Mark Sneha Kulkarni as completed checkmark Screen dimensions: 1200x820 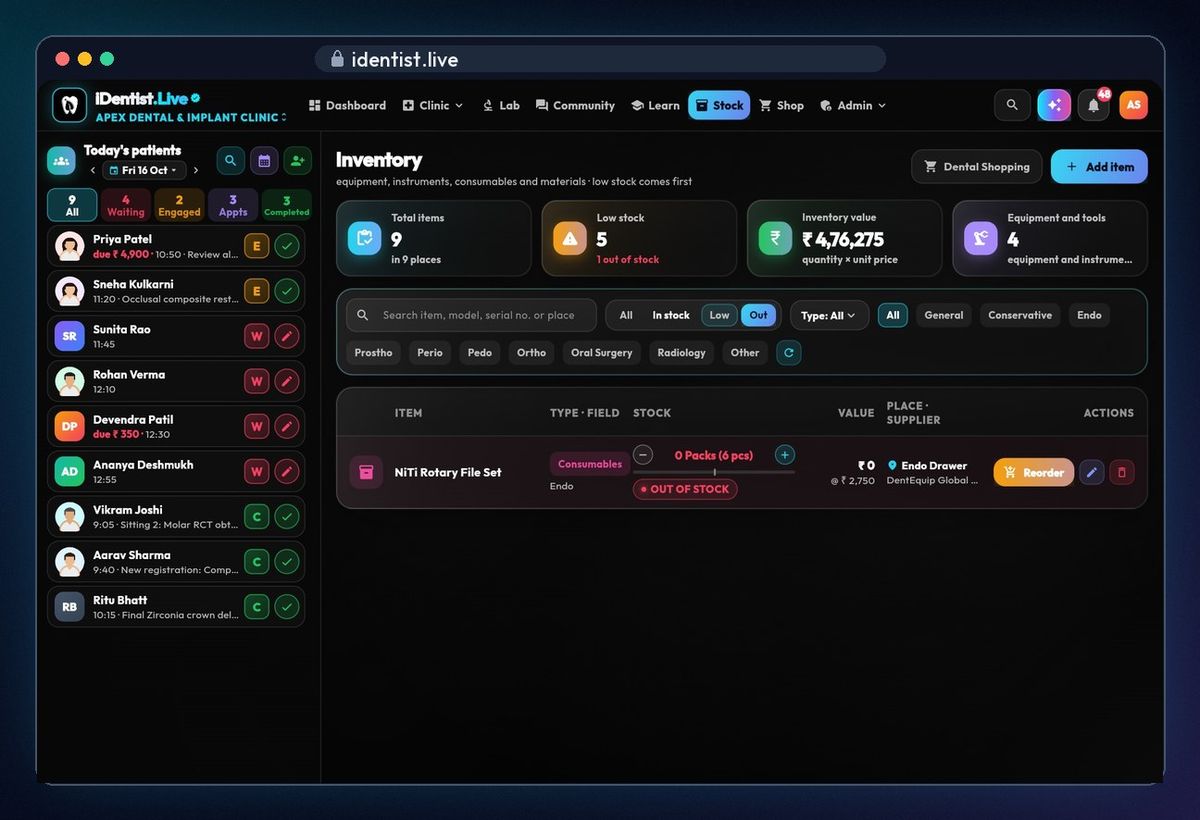click(287, 291)
